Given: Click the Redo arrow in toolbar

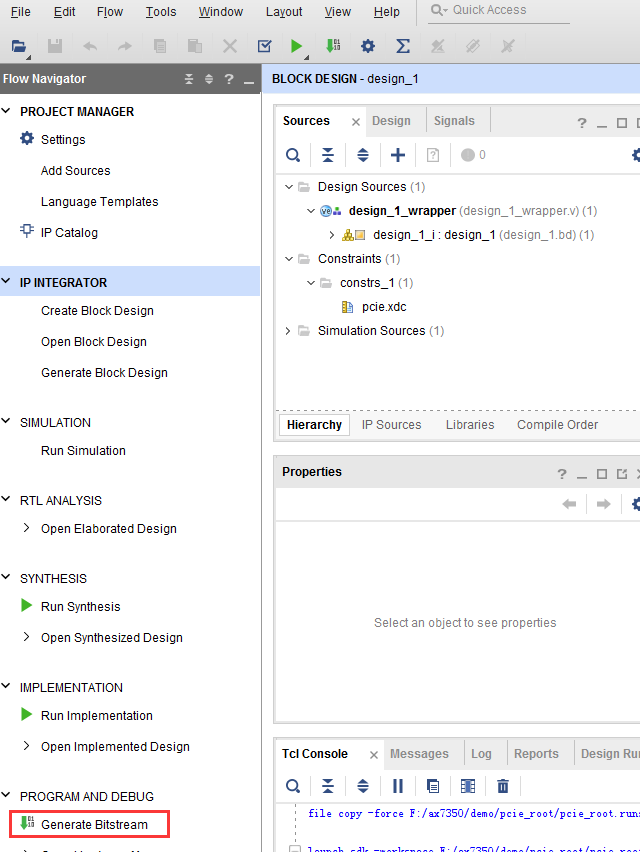Looking at the screenshot, I should point(125,46).
